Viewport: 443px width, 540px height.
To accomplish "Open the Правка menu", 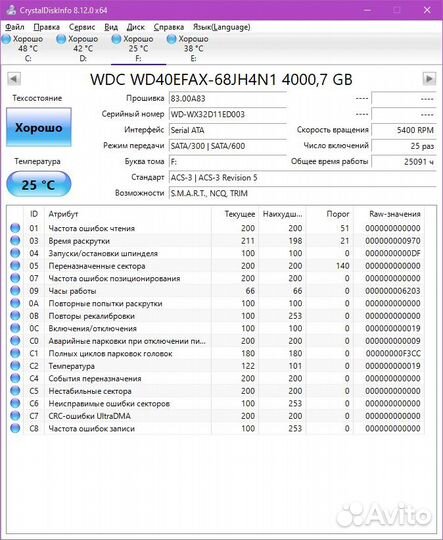I will (47, 27).
